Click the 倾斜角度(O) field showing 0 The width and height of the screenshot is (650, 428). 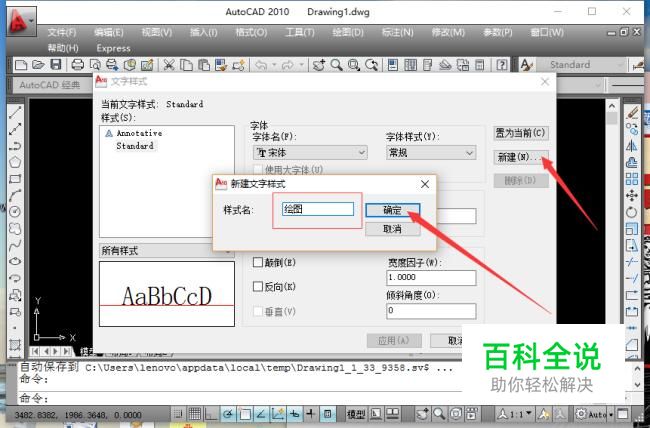(x=431, y=311)
